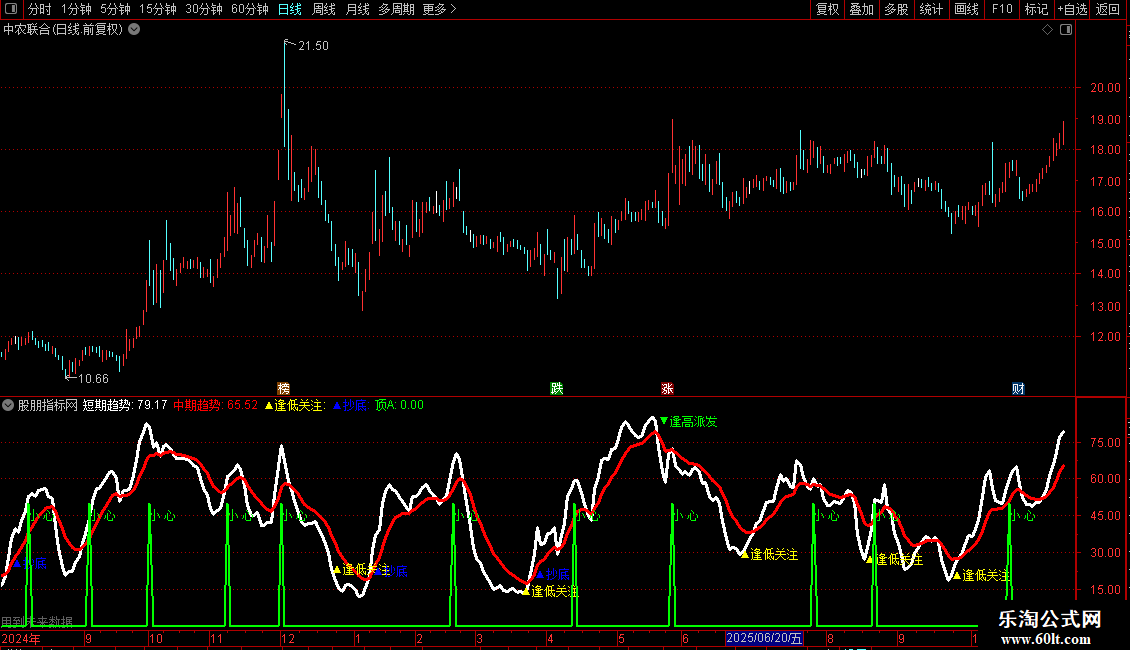
Task: Click the red 涨 marker below the chart
Action: pos(667,388)
